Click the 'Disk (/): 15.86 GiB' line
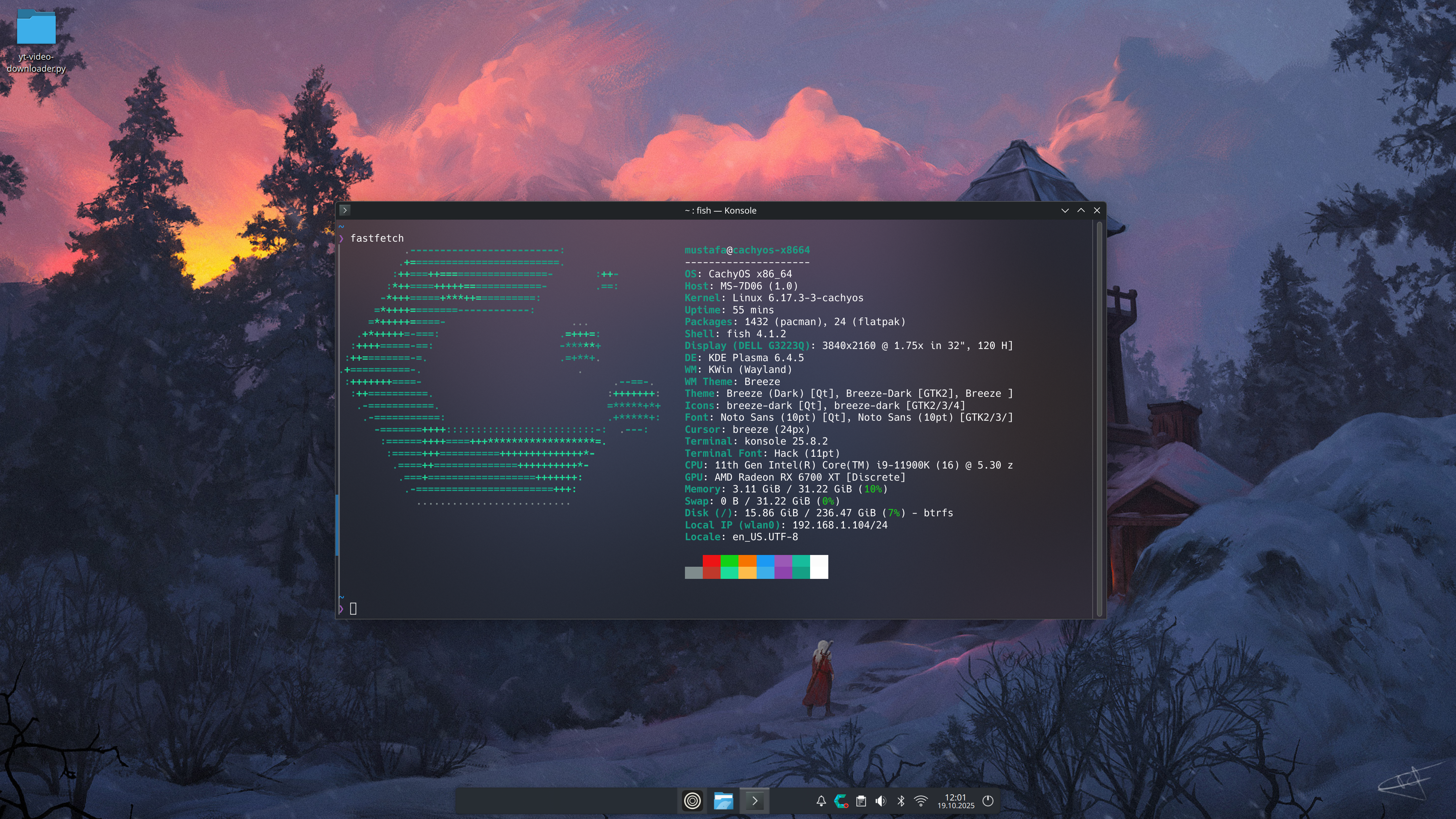The width and height of the screenshot is (1456, 819). [819, 513]
